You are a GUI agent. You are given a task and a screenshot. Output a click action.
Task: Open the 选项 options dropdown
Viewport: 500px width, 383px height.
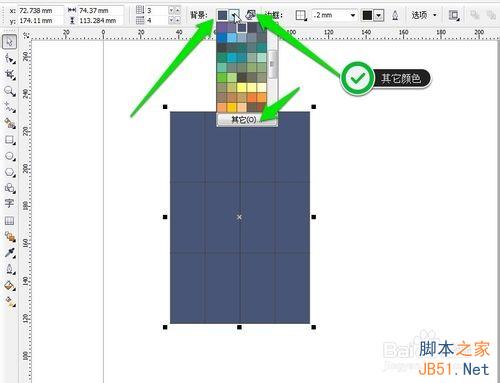tap(424, 15)
